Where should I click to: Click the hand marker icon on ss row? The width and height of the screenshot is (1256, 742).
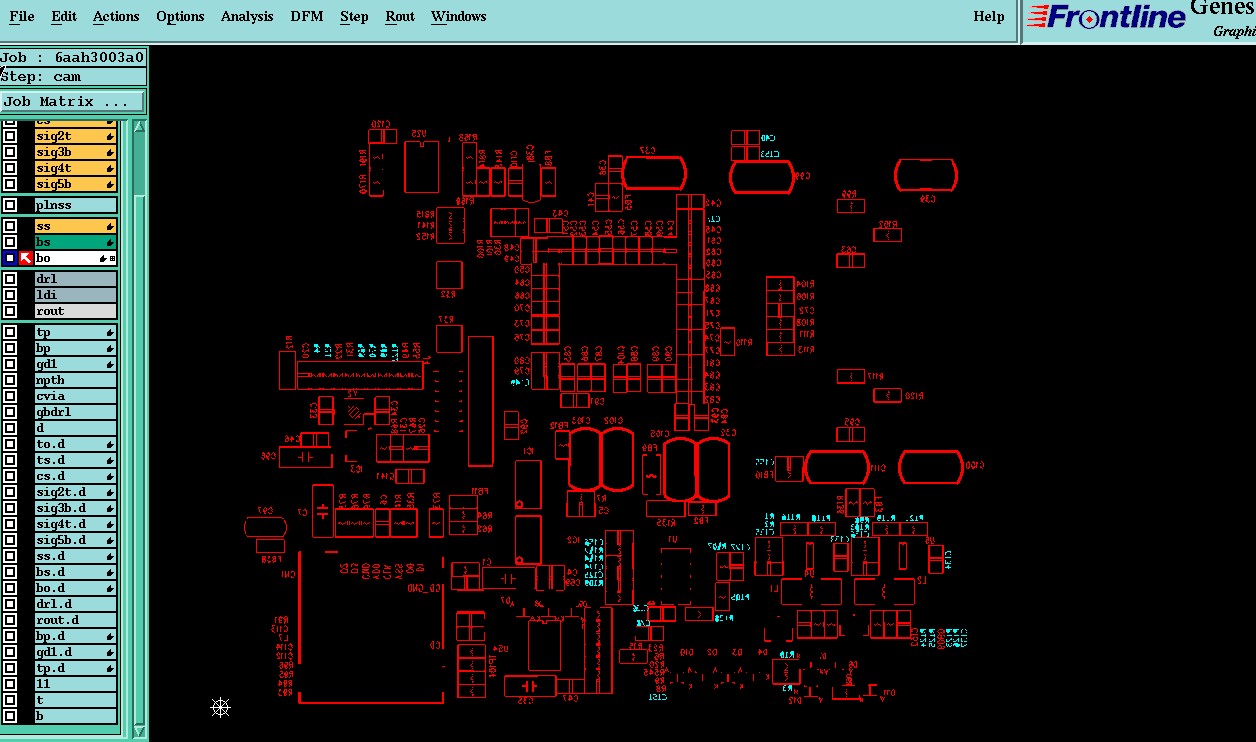click(x=110, y=226)
